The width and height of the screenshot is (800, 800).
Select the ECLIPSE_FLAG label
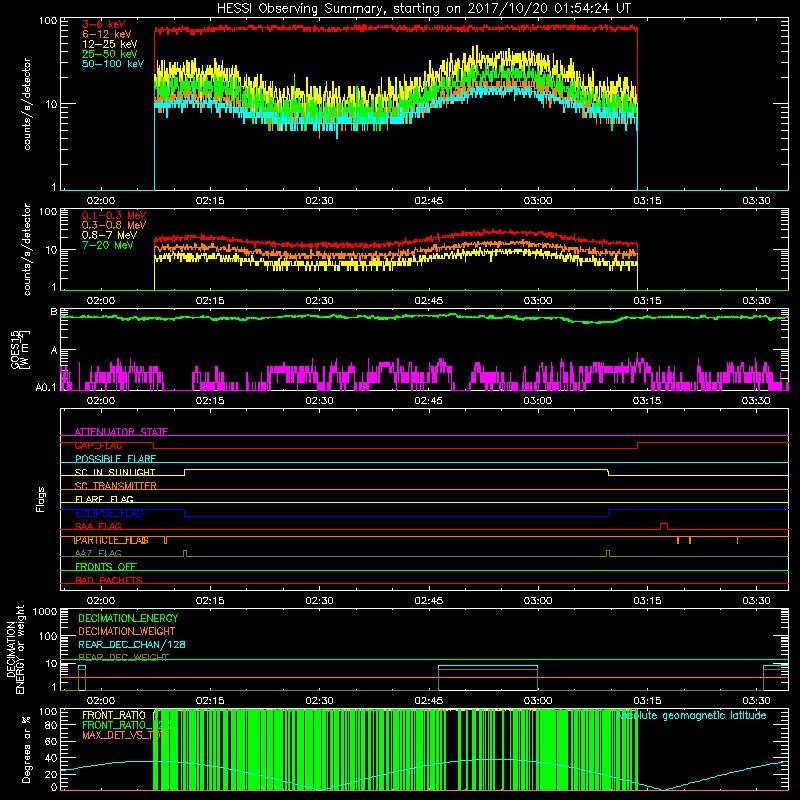109,513
